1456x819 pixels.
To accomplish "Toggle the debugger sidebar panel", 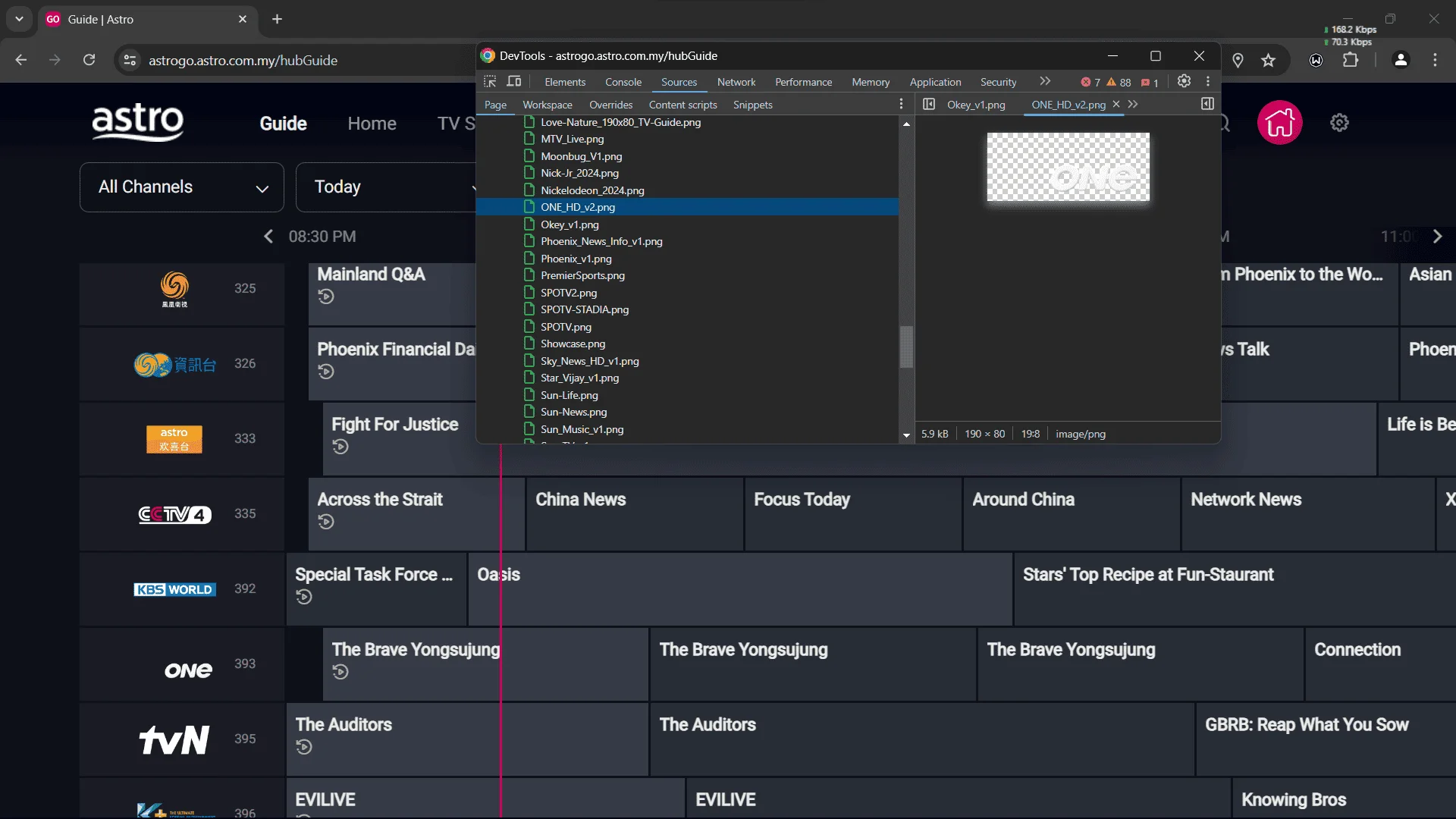I will [1207, 104].
